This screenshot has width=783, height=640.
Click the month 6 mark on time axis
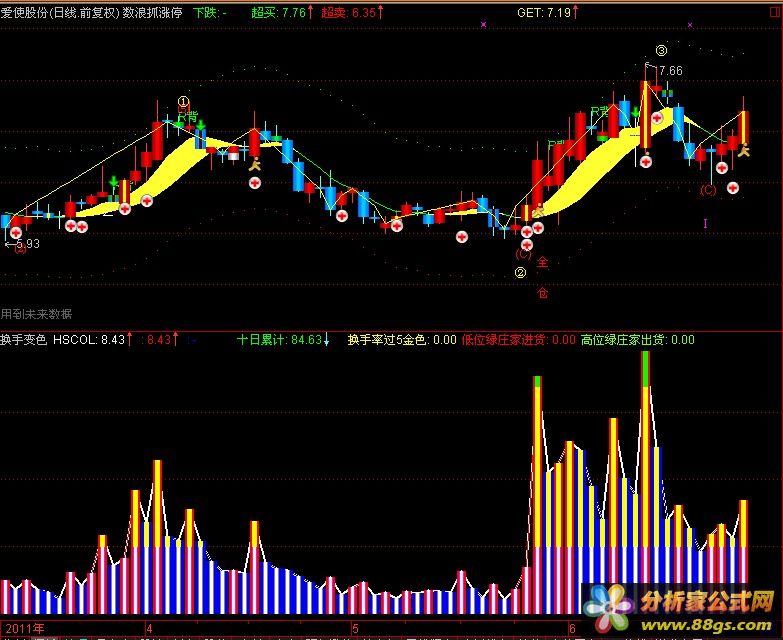point(572,629)
